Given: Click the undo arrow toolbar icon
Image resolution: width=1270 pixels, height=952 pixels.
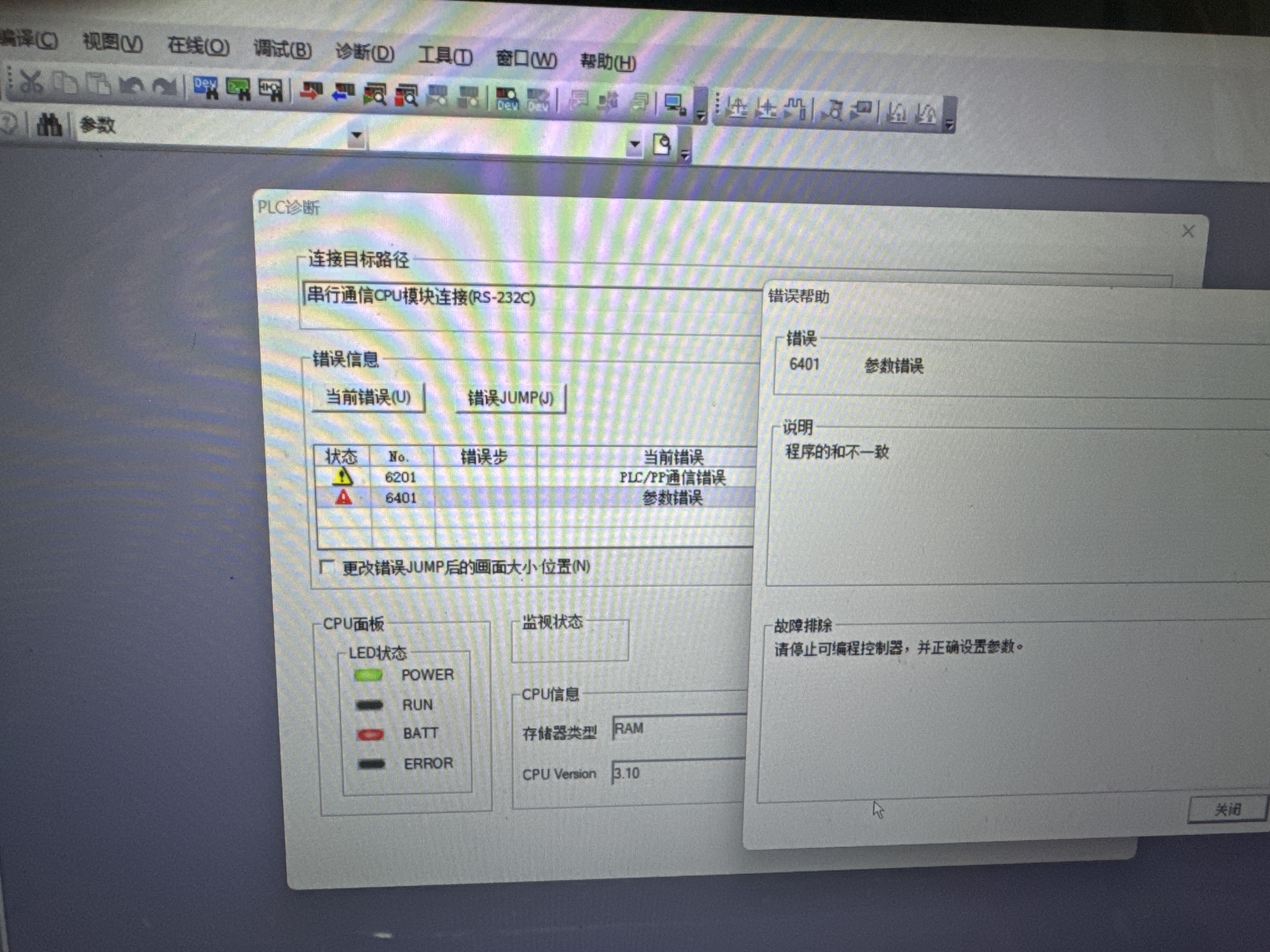Looking at the screenshot, I should (131, 86).
